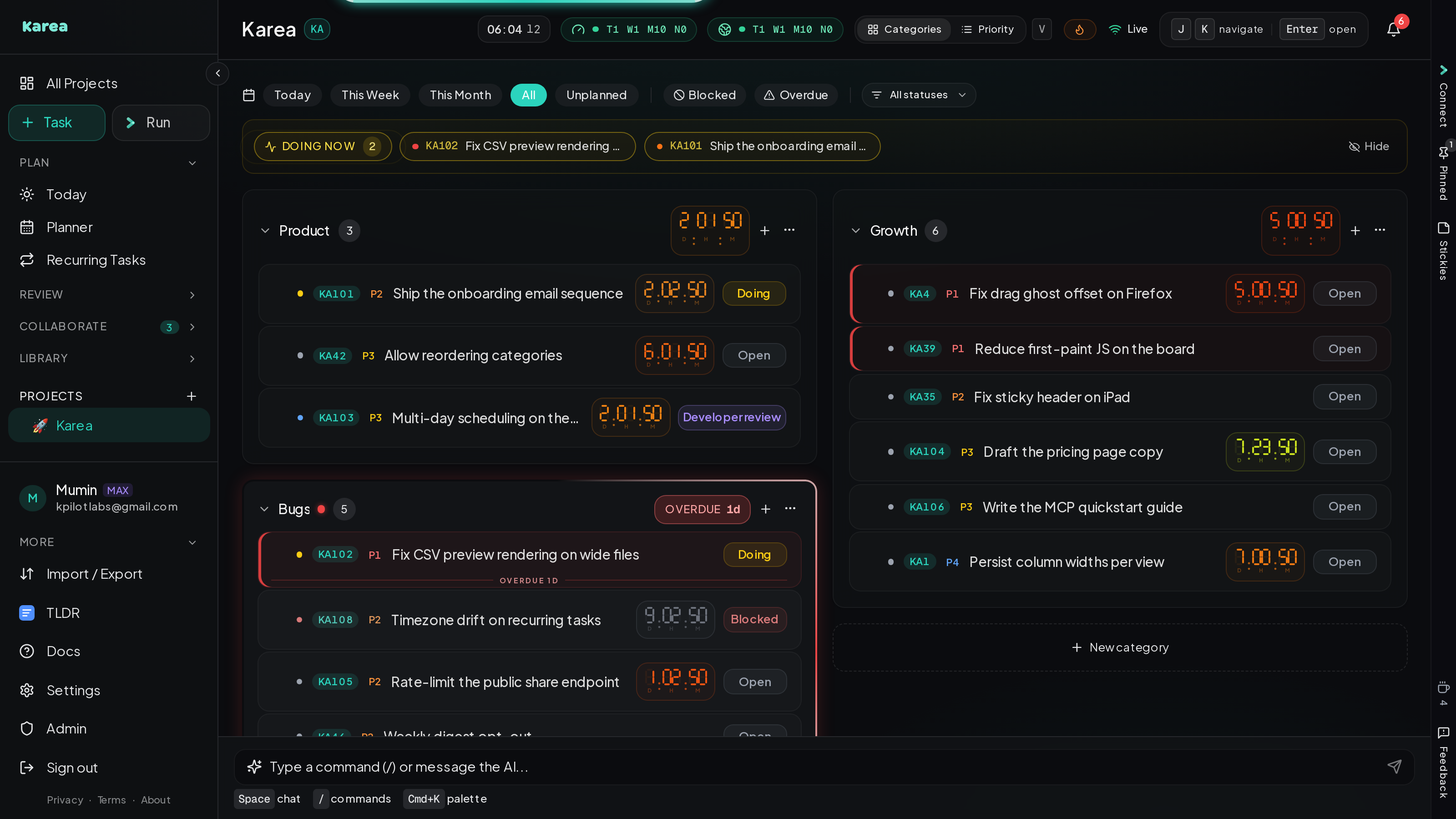Open the All statuses dropdown
1456x819 pixels.
point(919,95)
